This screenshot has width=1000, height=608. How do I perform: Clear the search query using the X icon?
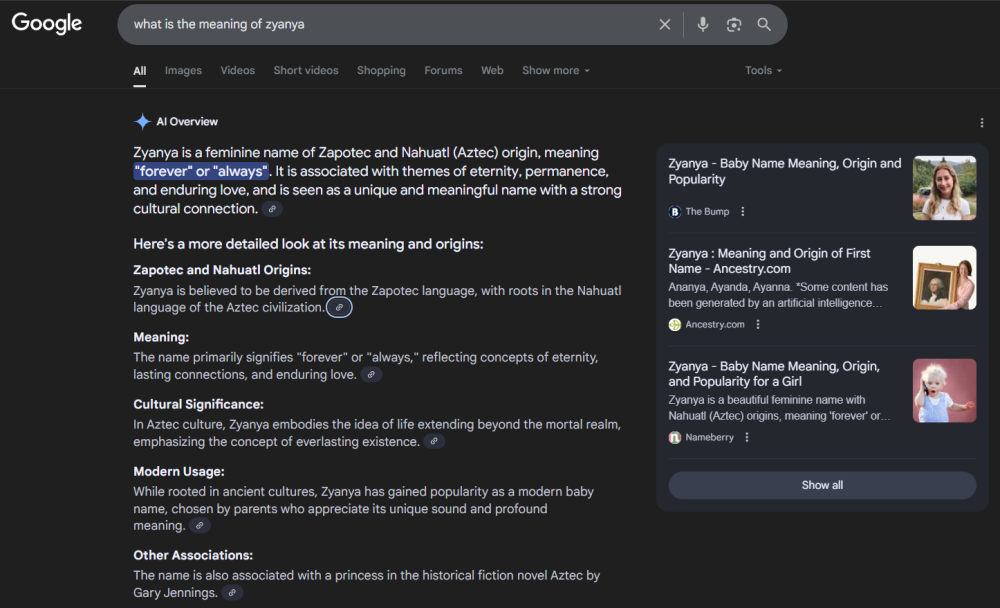point(664,24)
